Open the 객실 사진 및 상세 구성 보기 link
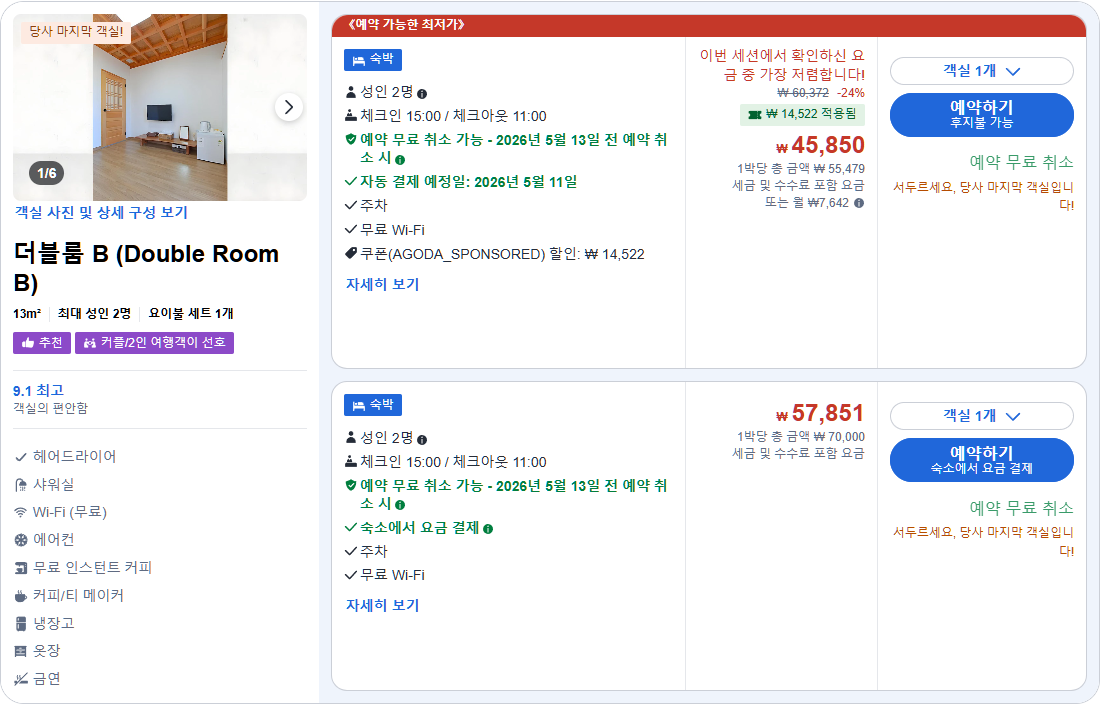 100,212
